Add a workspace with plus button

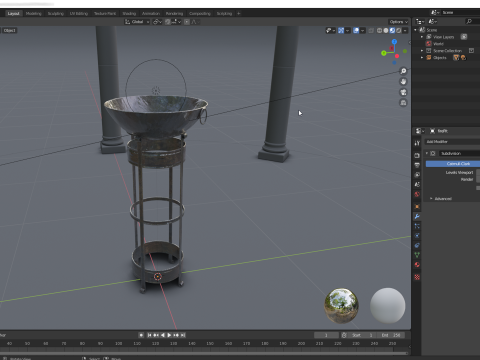(239, 13)
